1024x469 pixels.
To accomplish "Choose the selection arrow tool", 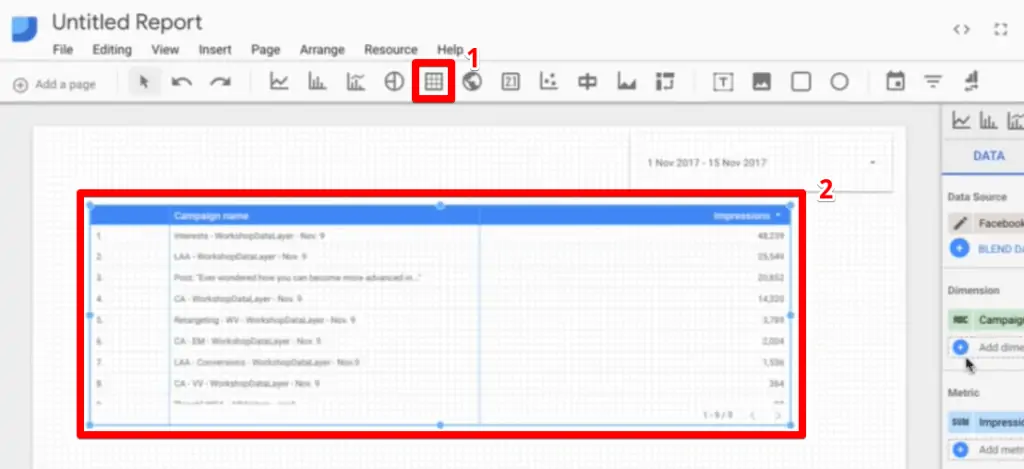I will coord(144,83).
